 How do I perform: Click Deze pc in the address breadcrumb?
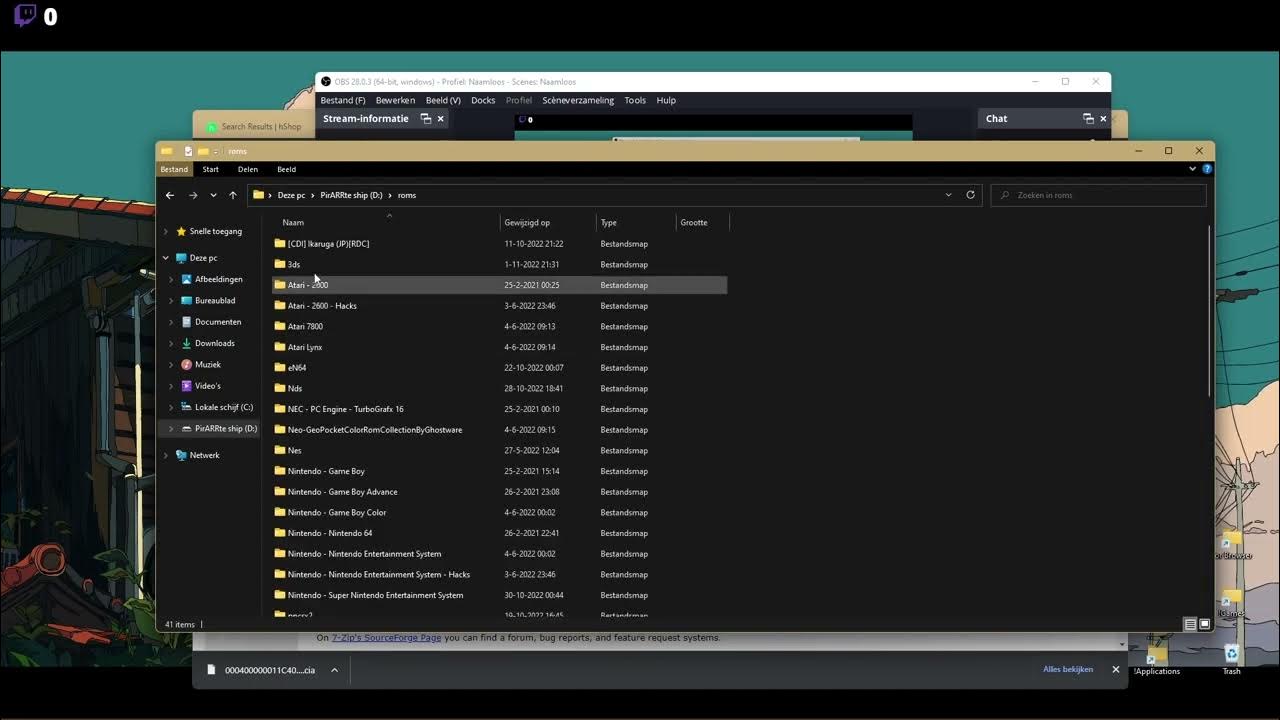coord(291,195)
